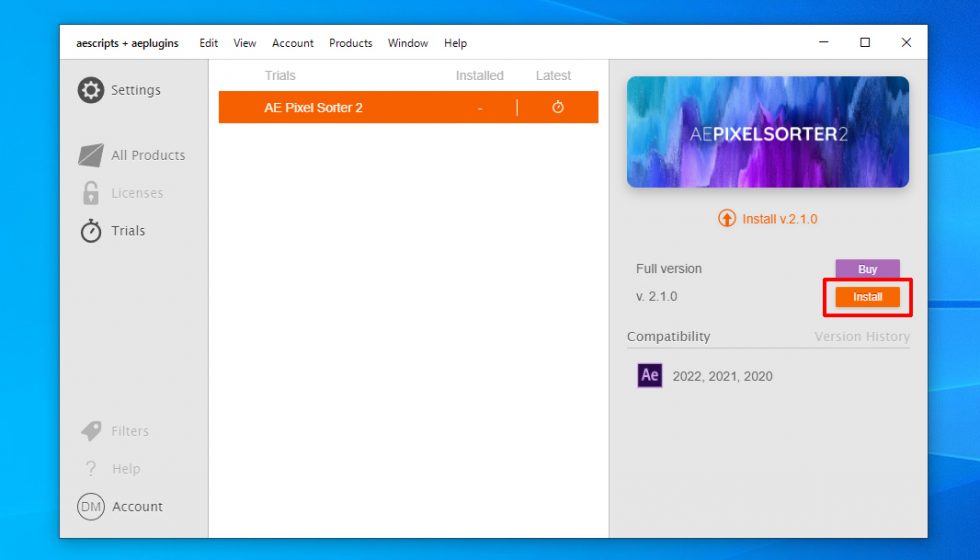Open the Help menu in menu bar
Image resolution: width=980 pixels, height=560 pixels.
click(x=455, y=43)
